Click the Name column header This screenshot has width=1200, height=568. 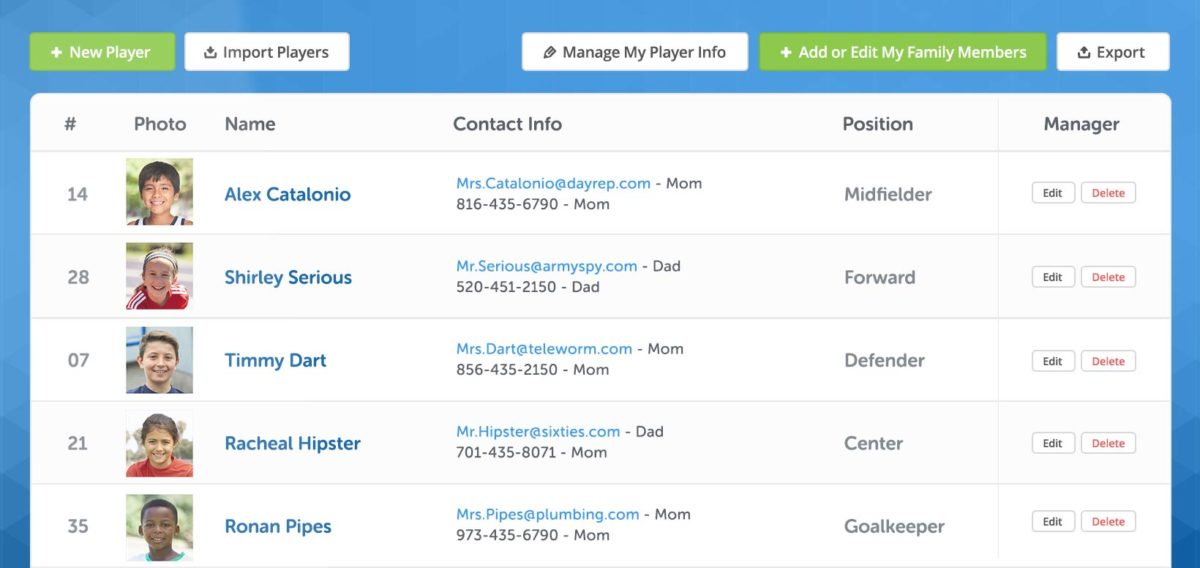click(x=250, y=124)
